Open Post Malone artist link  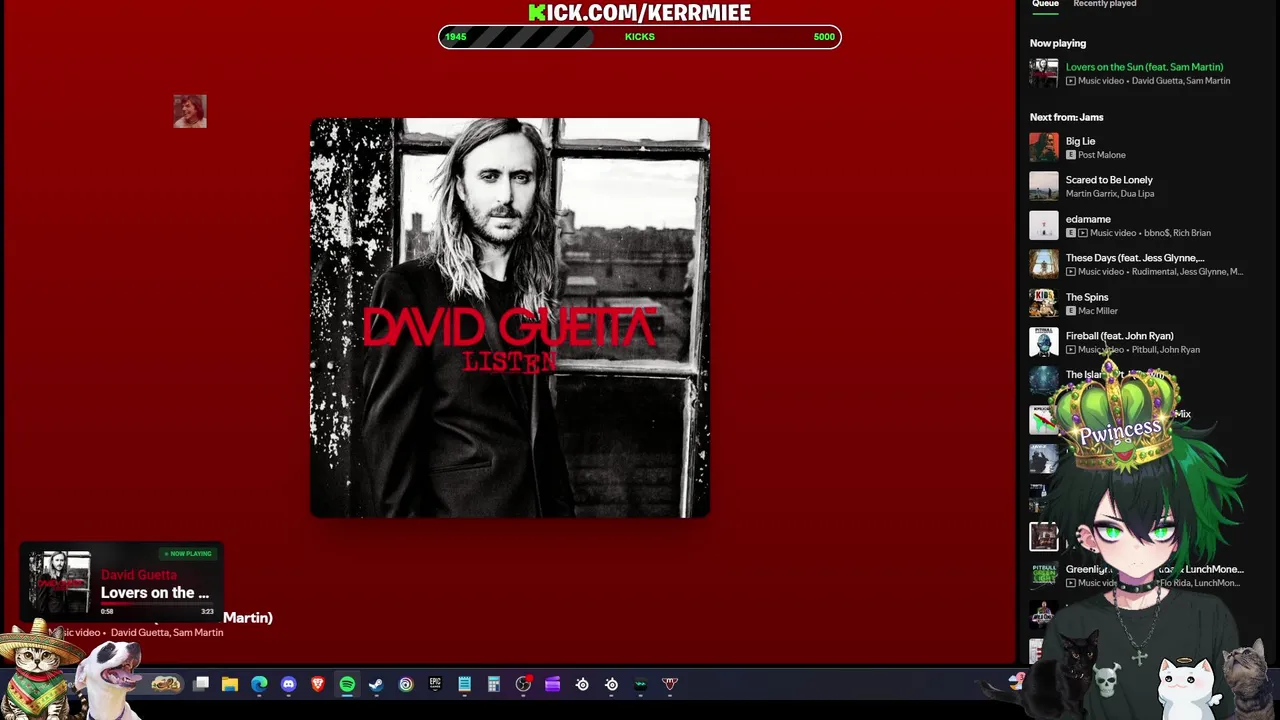1102,155
